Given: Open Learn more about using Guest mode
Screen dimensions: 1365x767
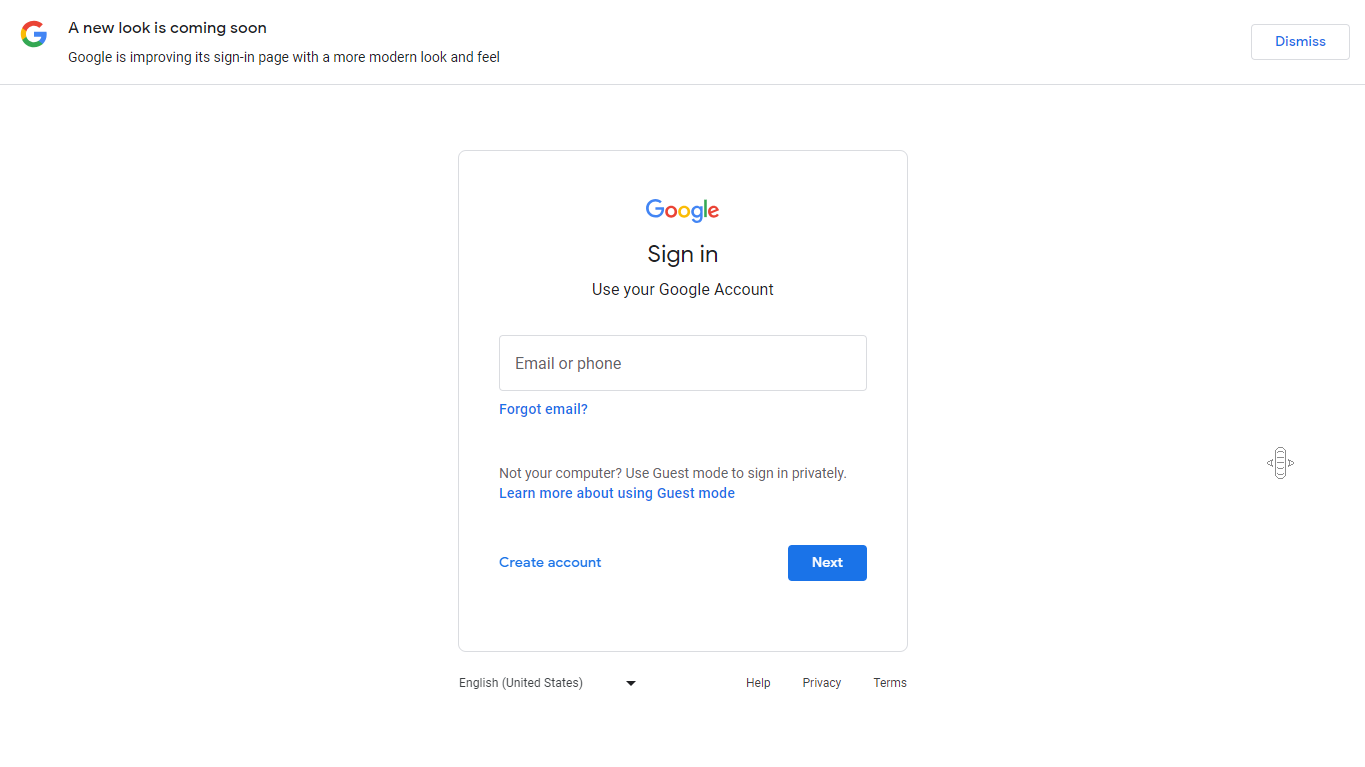Looking at the screenshot, I should click(616, 493).
